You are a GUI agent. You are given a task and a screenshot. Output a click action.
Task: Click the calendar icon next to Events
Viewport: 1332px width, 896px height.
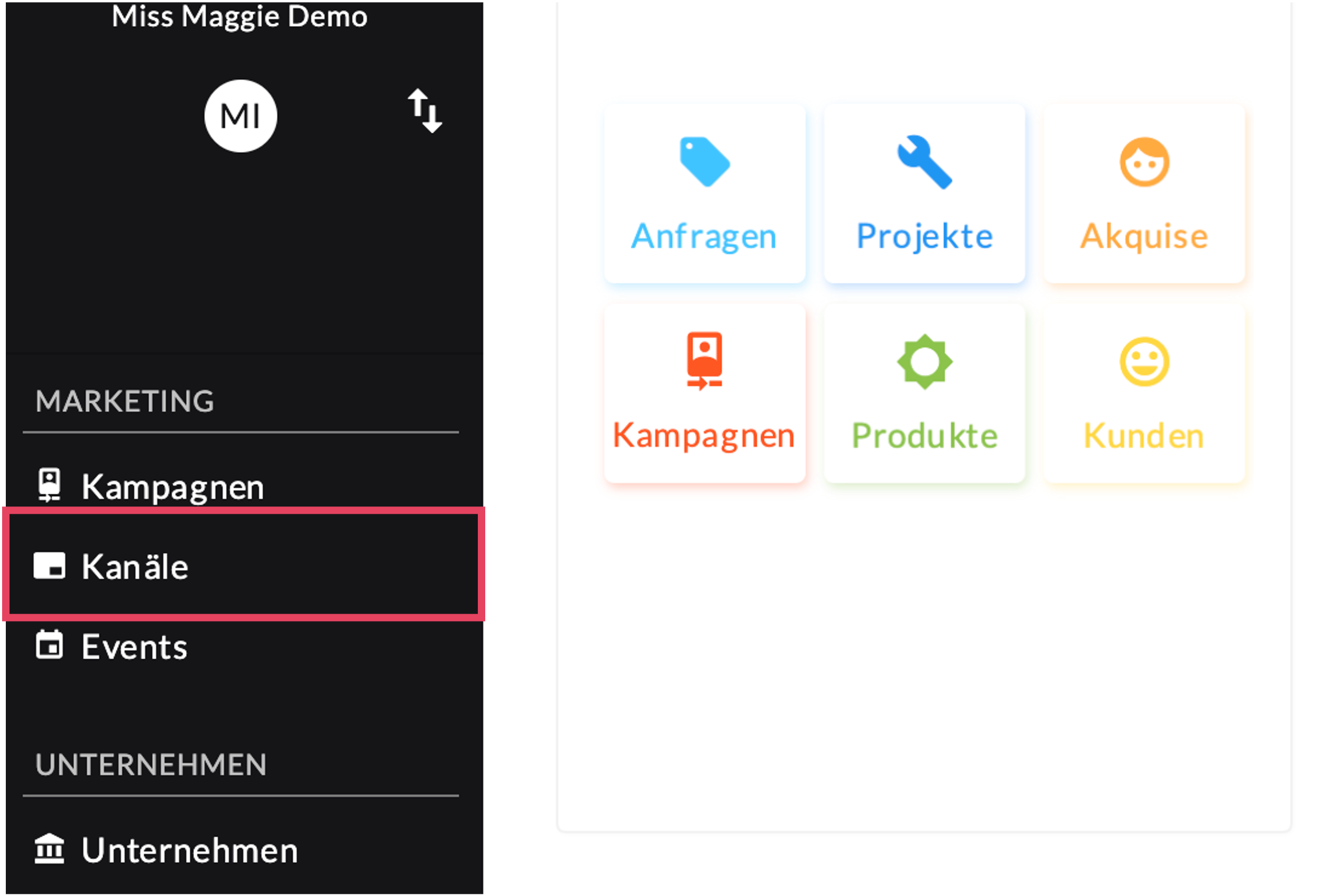[49, 646]
